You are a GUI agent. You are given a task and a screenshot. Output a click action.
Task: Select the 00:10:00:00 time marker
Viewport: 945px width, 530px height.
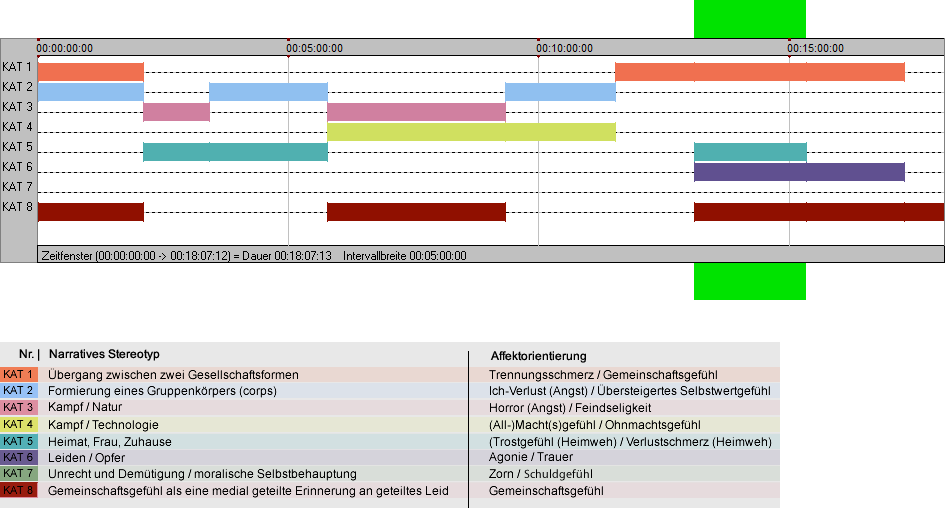click(x=565, y=48)
